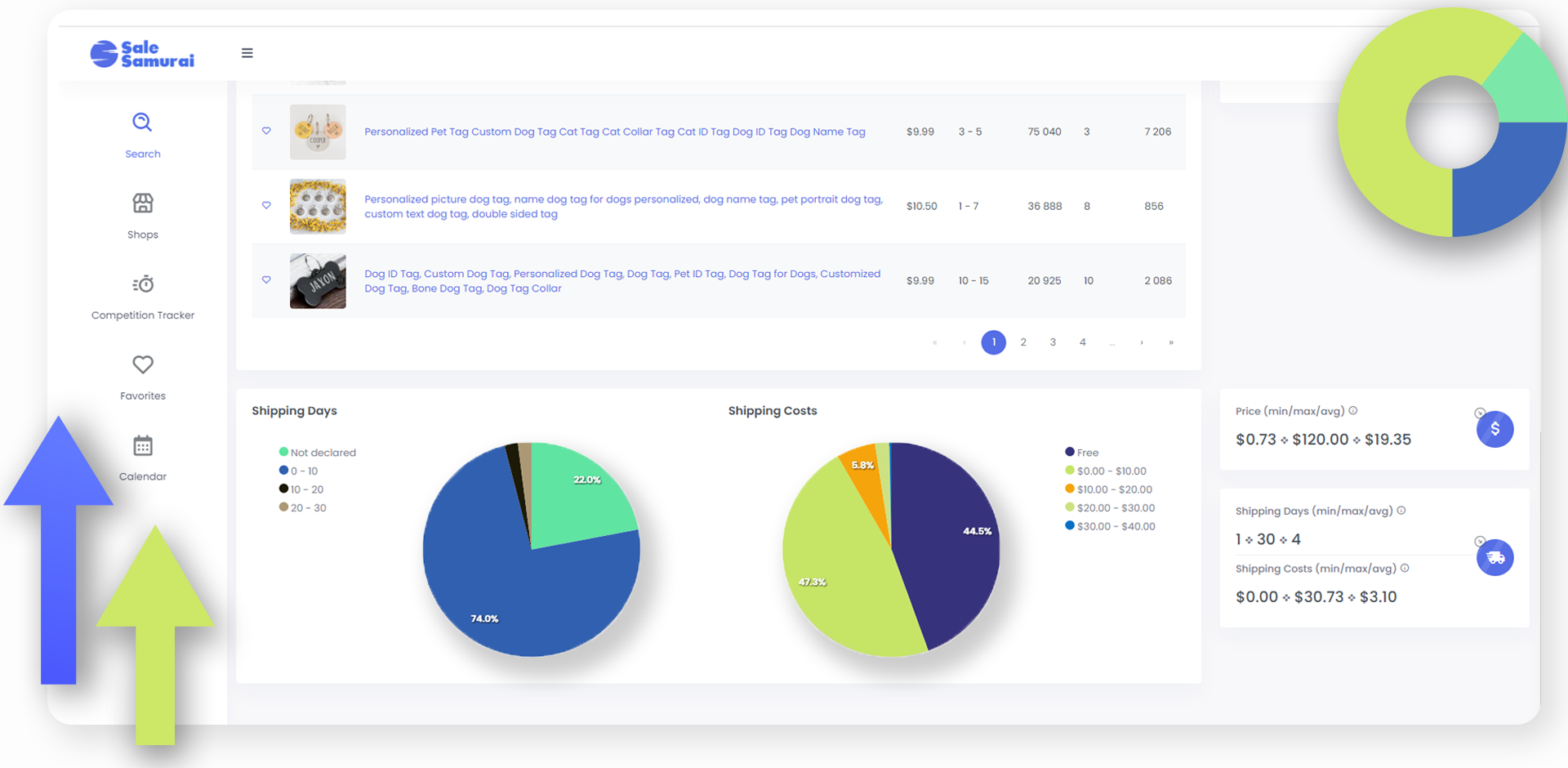Click the JAXON dog tag thumbnail
Screen dimensions: 1568x768
point(318,280)
